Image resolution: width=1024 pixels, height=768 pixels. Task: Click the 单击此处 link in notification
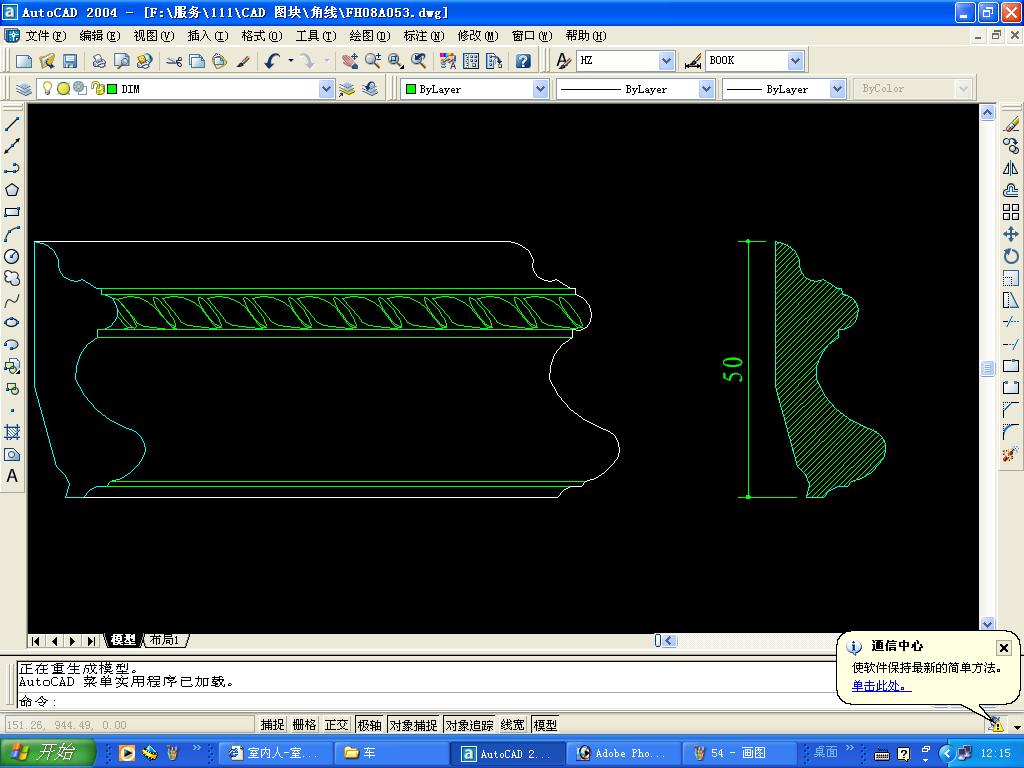tap(880, 686)
